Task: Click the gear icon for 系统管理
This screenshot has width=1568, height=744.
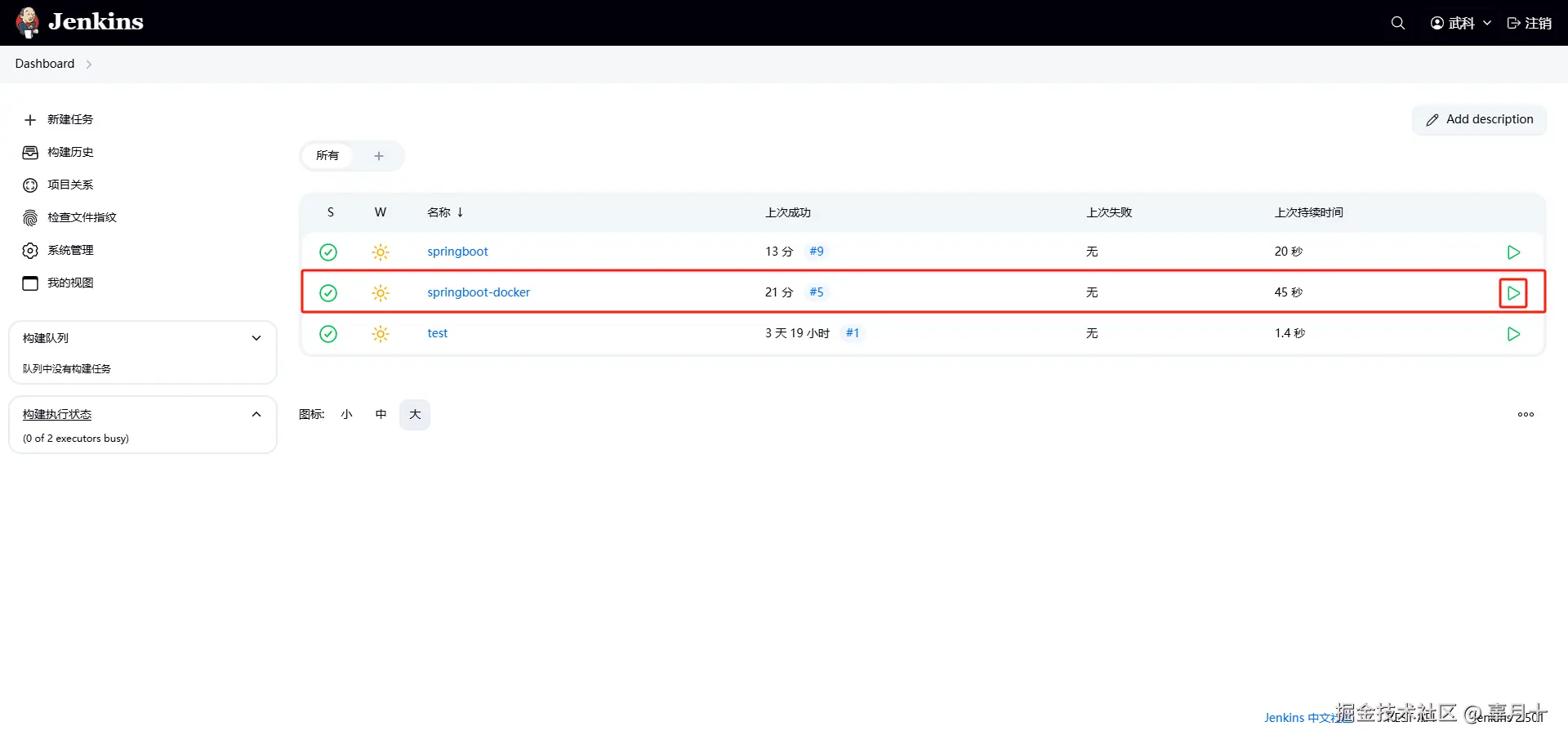Action: tap(30, 251)
